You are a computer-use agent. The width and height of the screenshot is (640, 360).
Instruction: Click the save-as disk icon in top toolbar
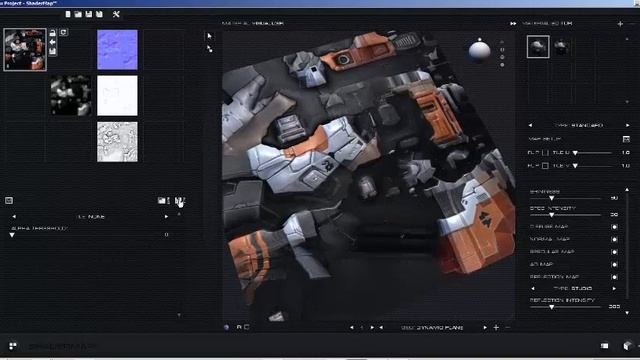pos(99,14)
